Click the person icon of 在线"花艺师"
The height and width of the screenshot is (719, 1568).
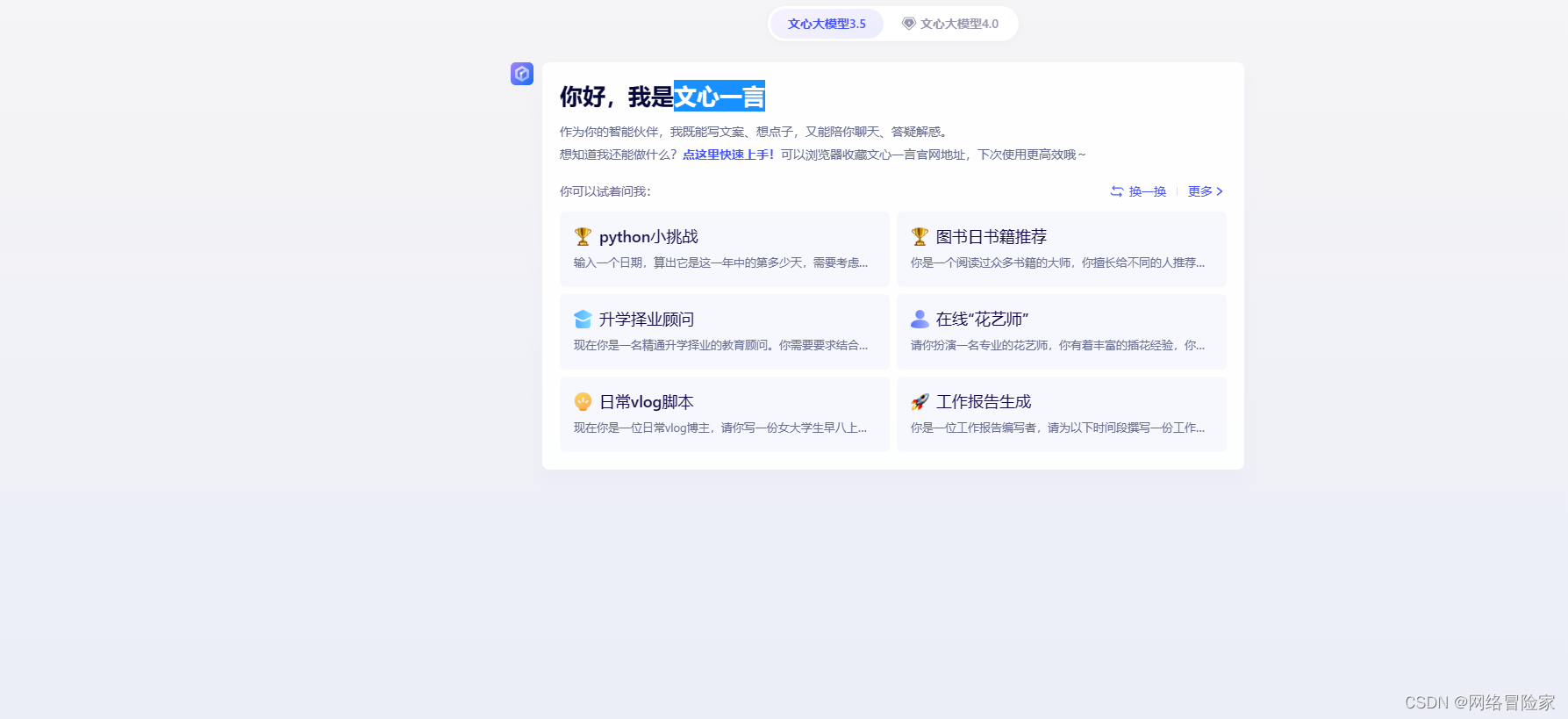tap(920, 319)
